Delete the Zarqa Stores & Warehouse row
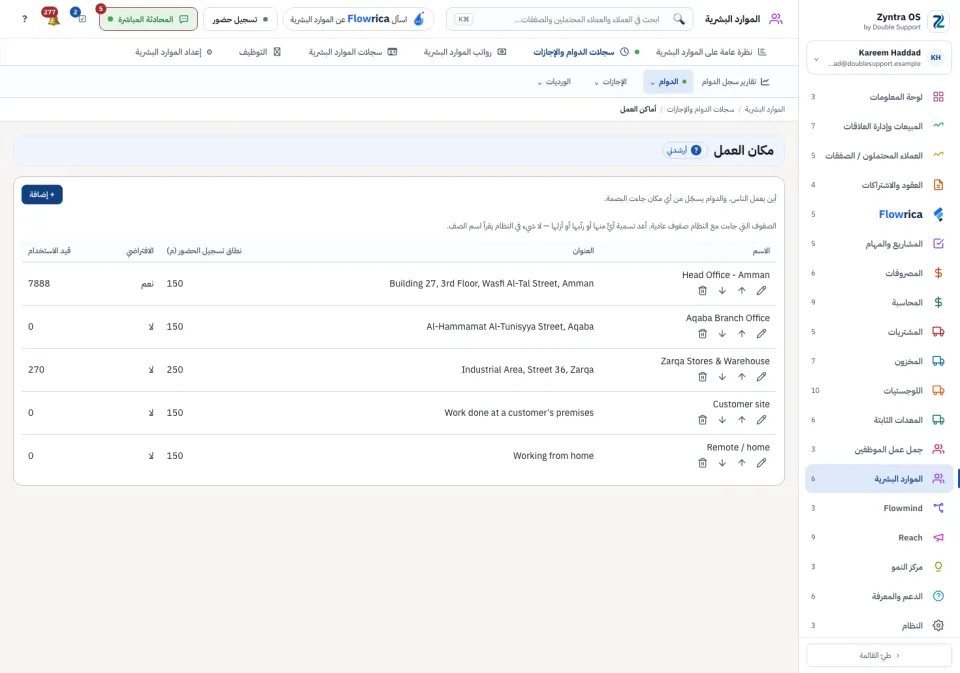Viewport: 960px width, 673px height. [x=702, y=377]
